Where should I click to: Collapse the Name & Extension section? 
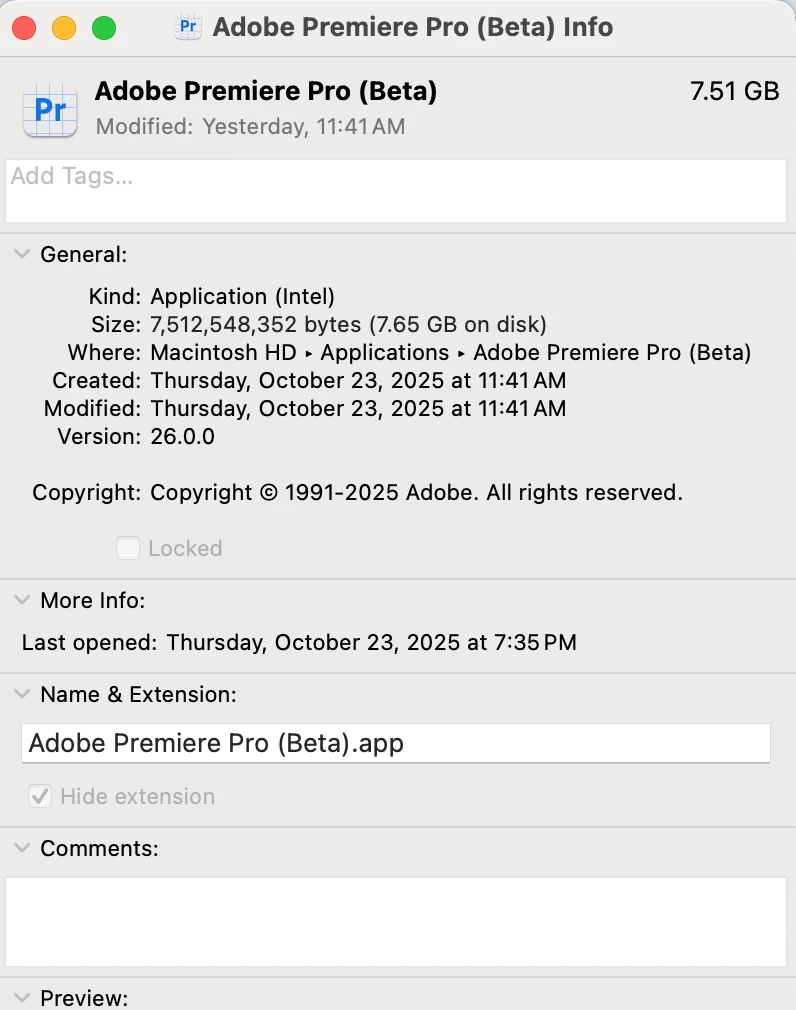point(22,694)
